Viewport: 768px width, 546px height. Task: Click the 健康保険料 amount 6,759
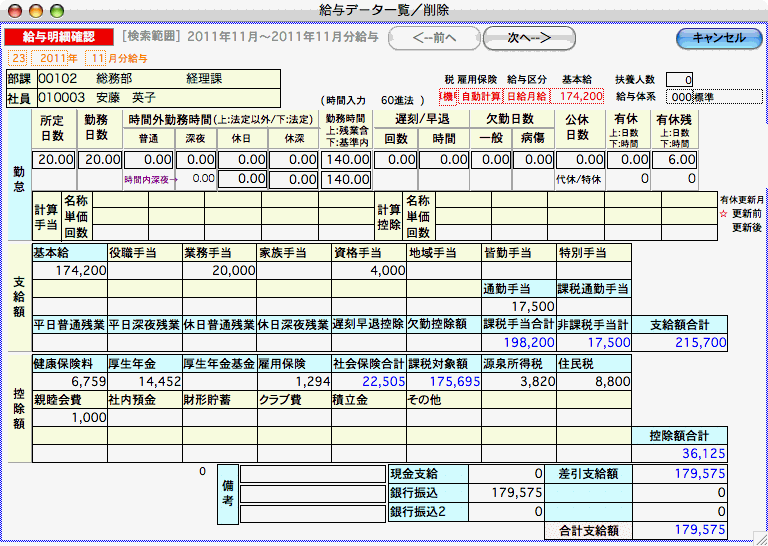70,381
